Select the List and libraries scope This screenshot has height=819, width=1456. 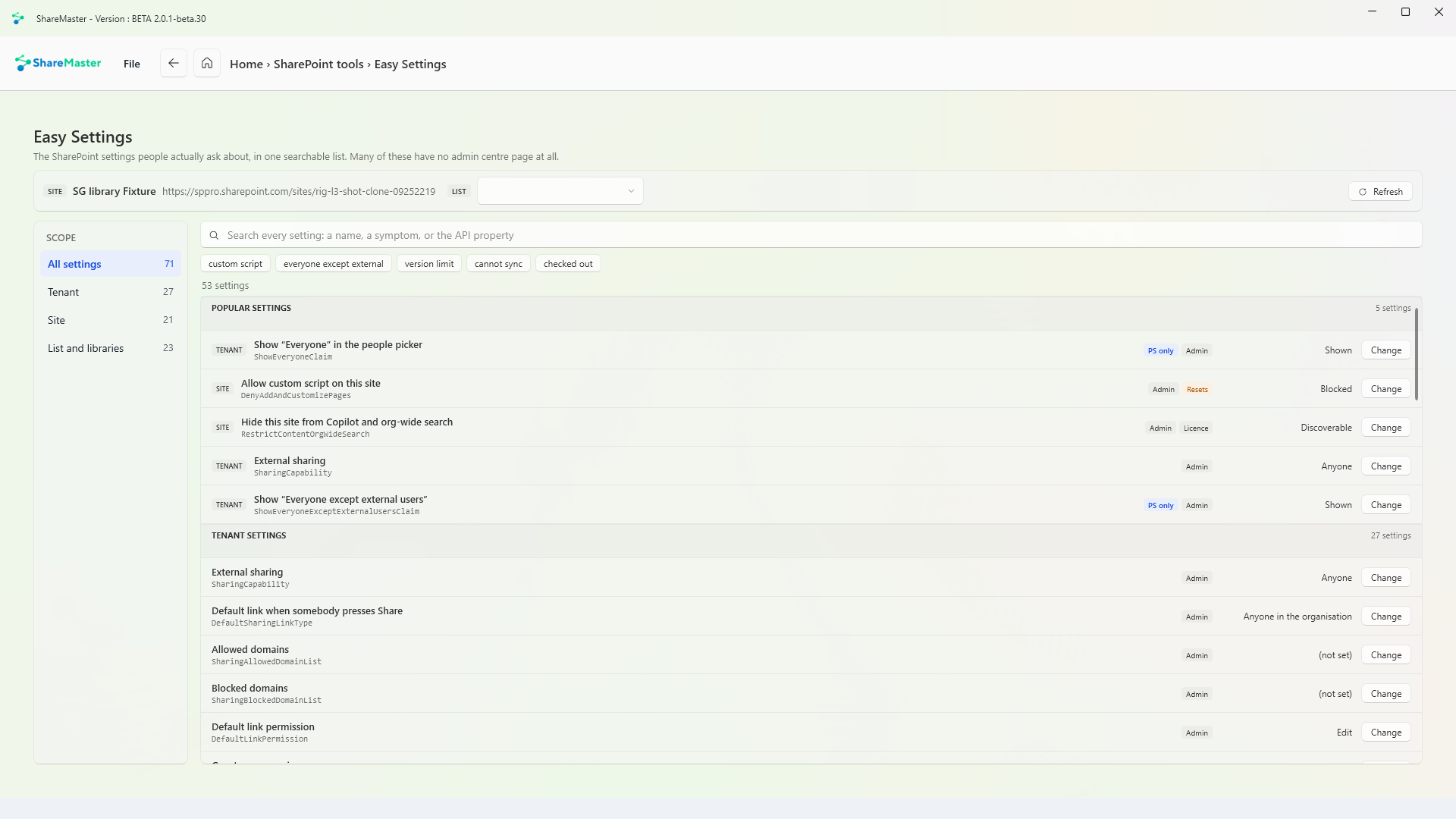111,348
